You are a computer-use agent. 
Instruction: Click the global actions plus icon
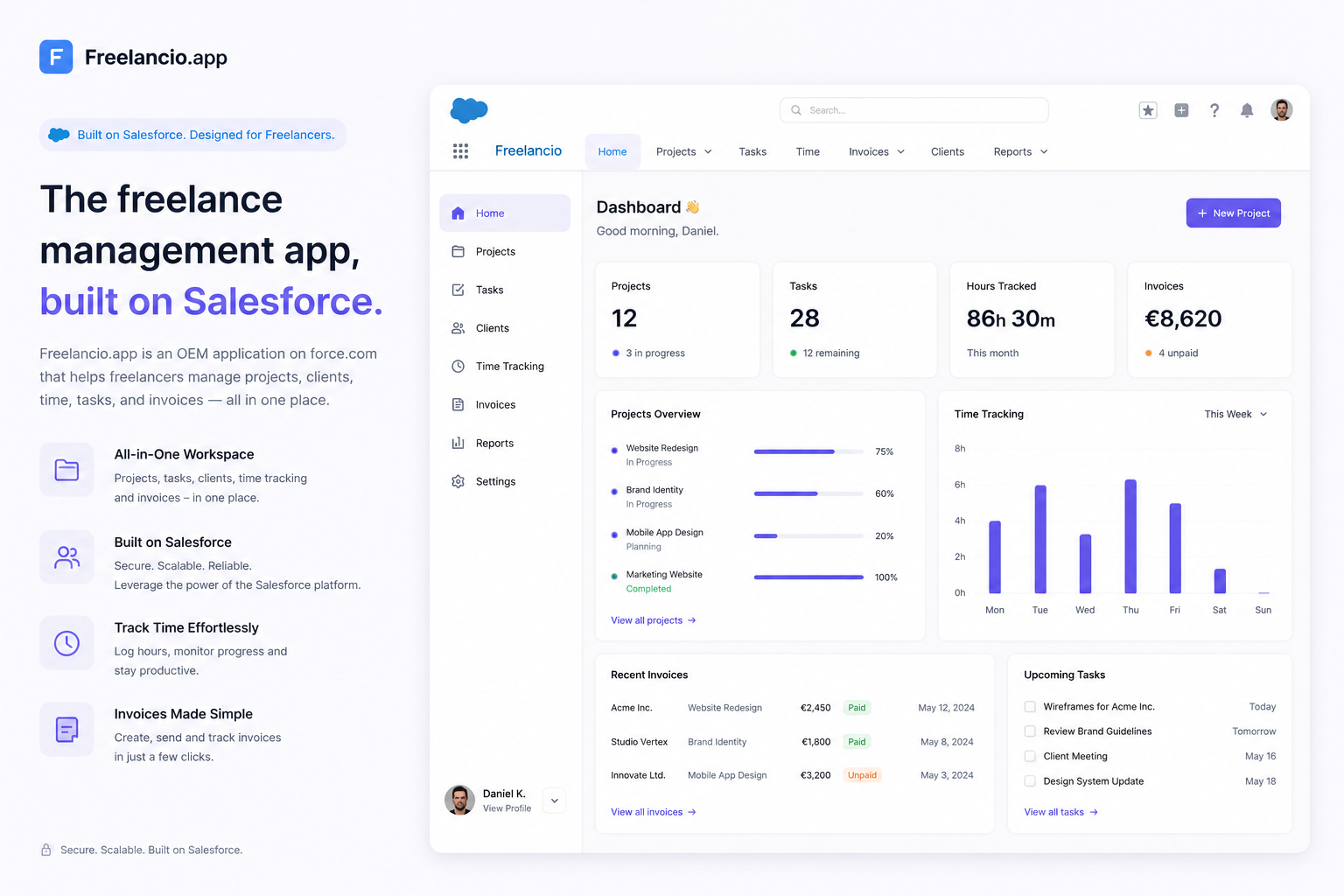pos(1181,110)
